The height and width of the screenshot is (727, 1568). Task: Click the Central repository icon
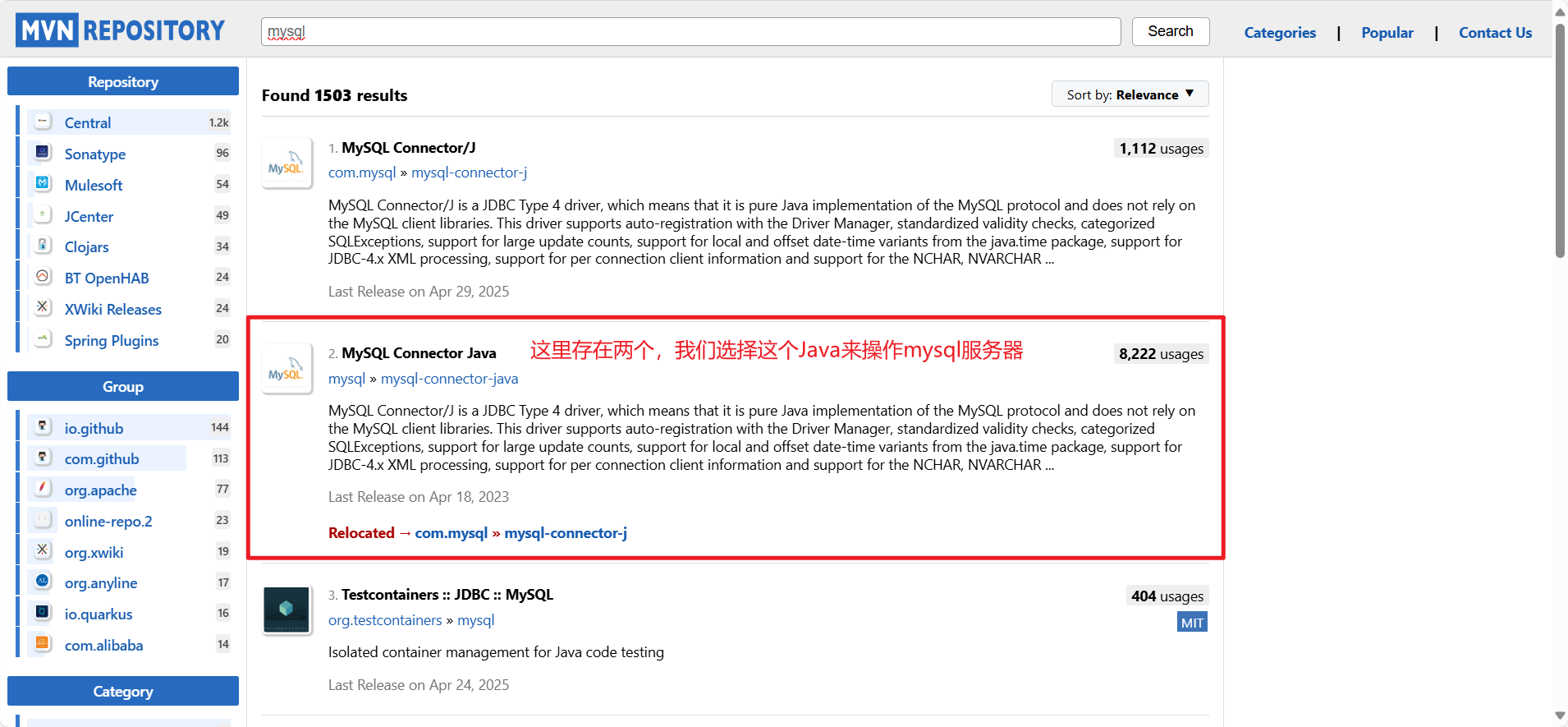[43, 122]
